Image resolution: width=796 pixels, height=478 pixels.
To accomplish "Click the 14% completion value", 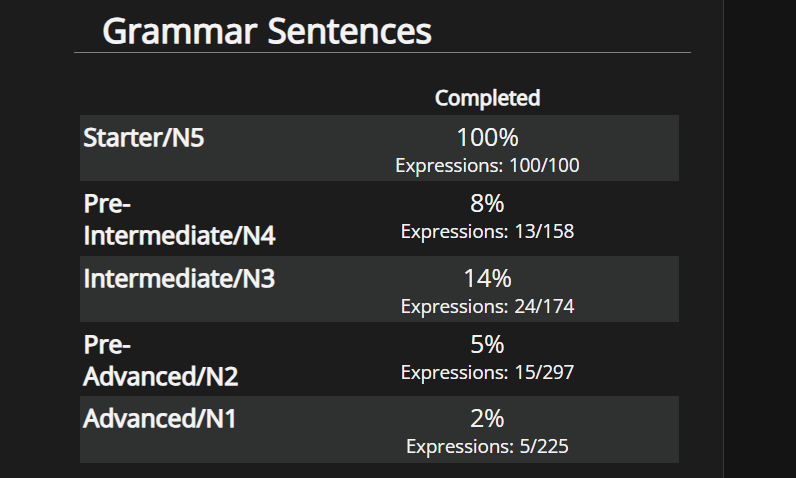I will [x=487, y=278].
